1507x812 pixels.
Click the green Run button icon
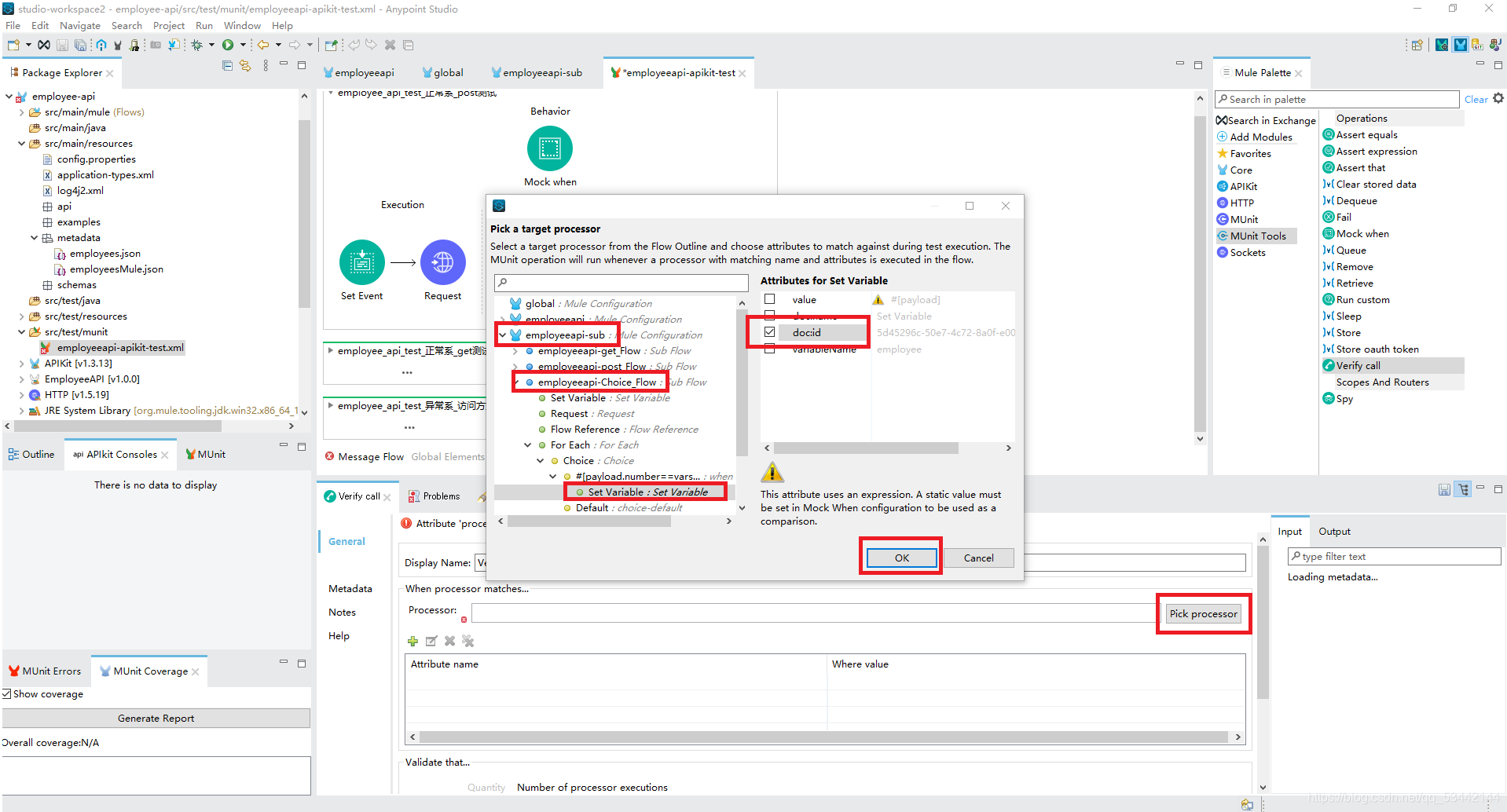(x=228, y=46)
